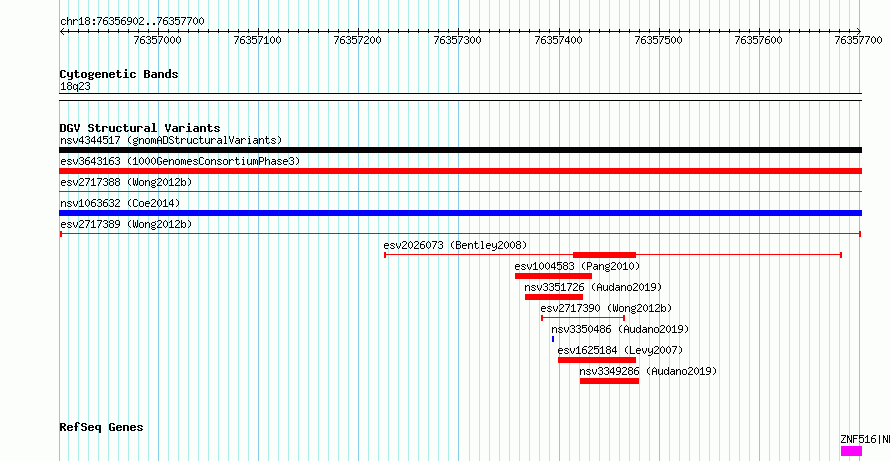890x461 pixels.
Task: Click the RefSeq Genes track title
Action: (x=101, y=427)
